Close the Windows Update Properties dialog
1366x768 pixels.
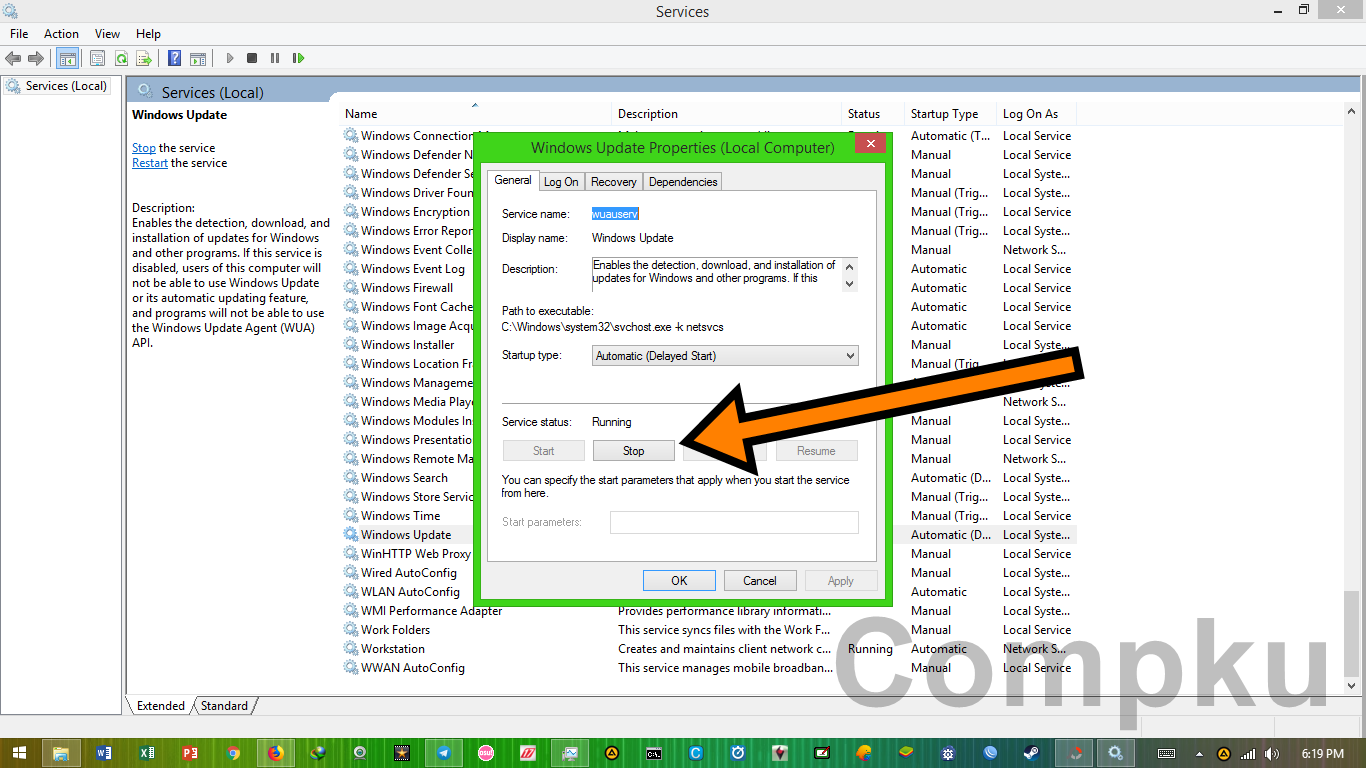pyautogui.click(x=870, y=144)
